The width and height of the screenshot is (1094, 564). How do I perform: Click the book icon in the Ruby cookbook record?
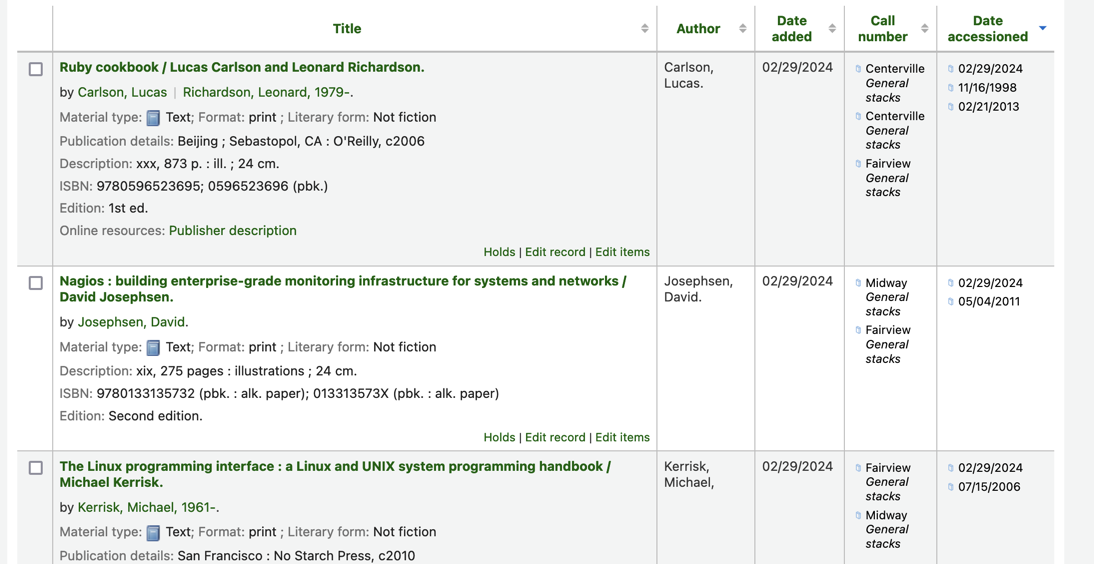point(153,118)
